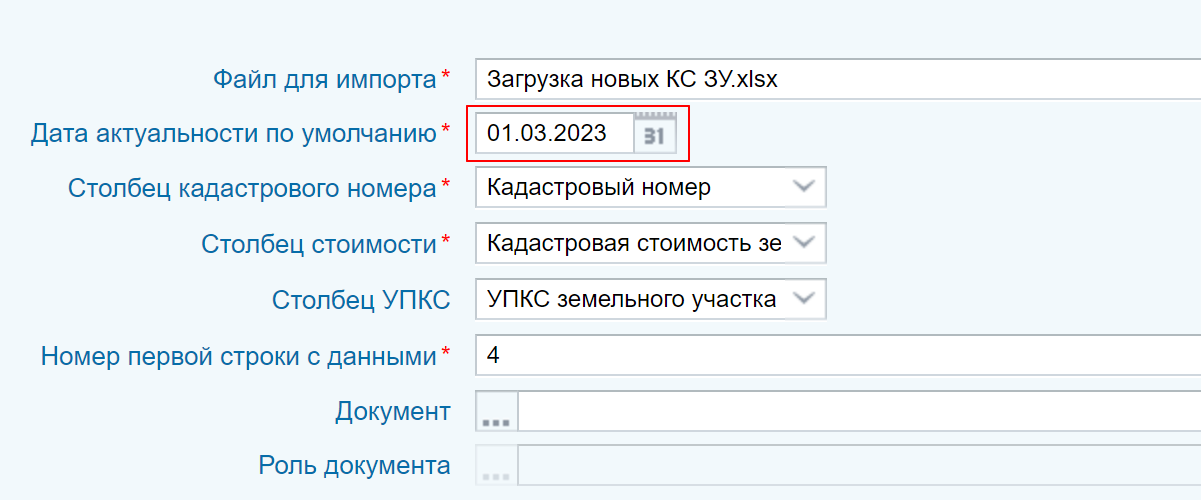Click the Документ ellipsis browse button

tap(497, 412)
